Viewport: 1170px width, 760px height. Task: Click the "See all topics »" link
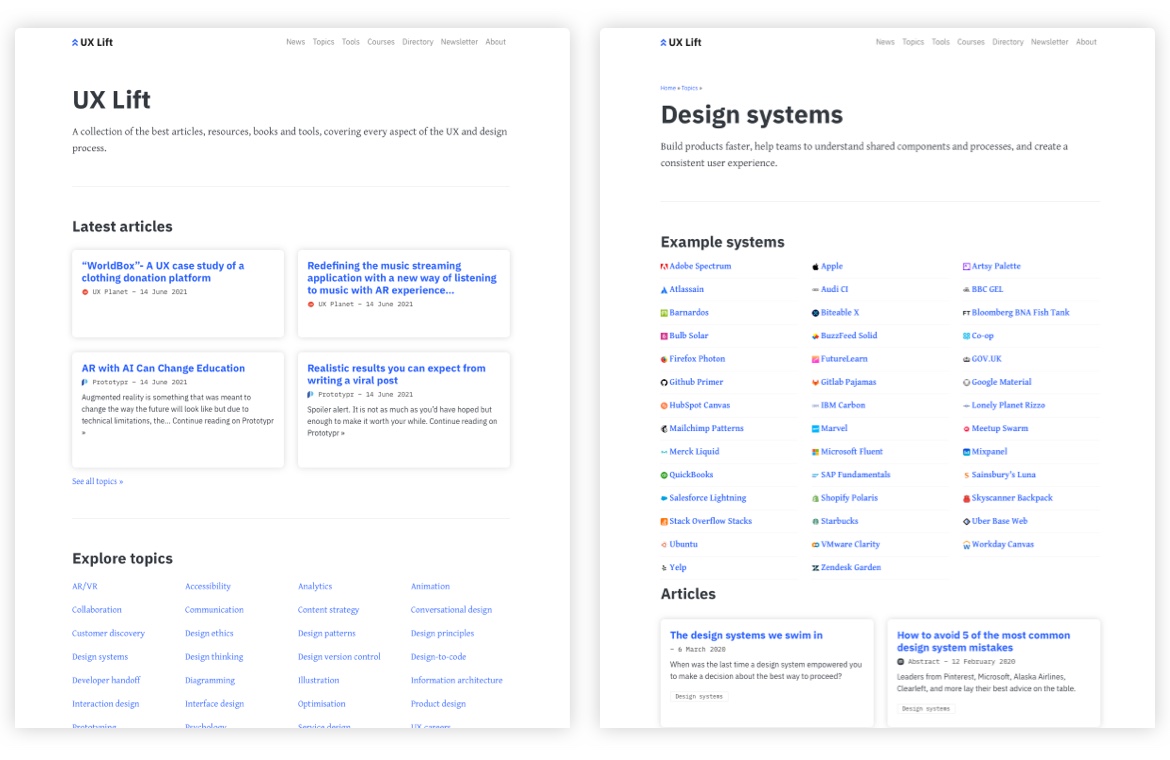pos(97,482)
